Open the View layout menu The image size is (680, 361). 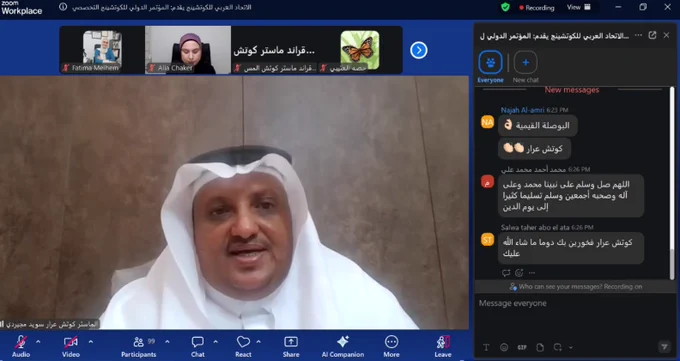[579, 7]
